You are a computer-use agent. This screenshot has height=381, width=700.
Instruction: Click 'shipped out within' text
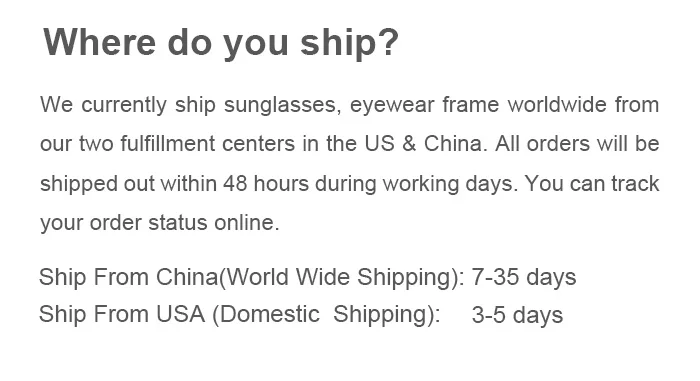click(129, 184)
